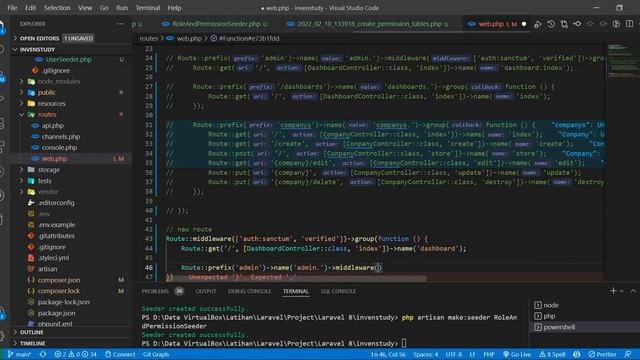Open the File menu
The image size is (640, 360).
12,8
